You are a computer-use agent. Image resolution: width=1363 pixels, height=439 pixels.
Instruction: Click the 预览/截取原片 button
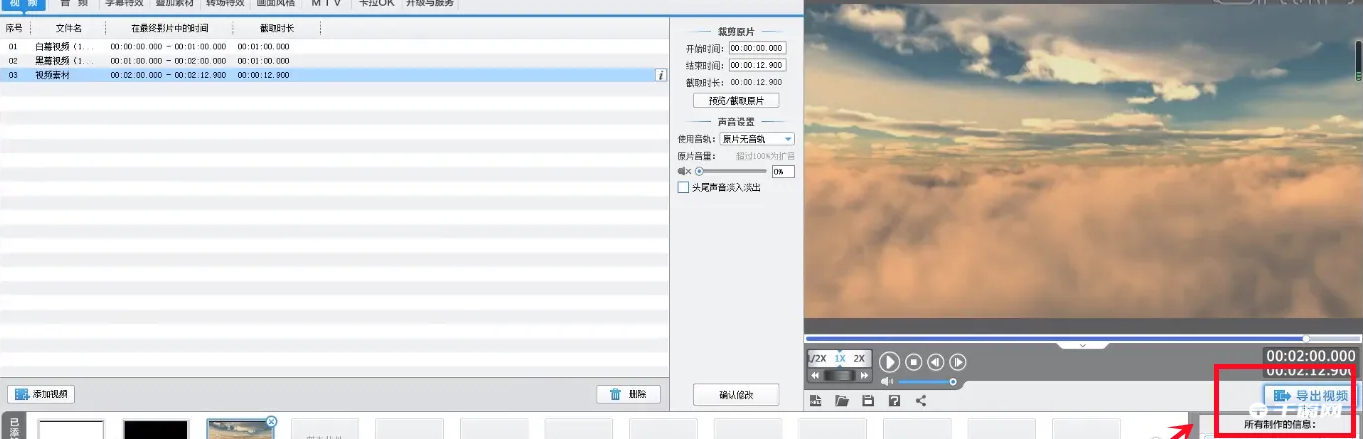click(736, 101)
